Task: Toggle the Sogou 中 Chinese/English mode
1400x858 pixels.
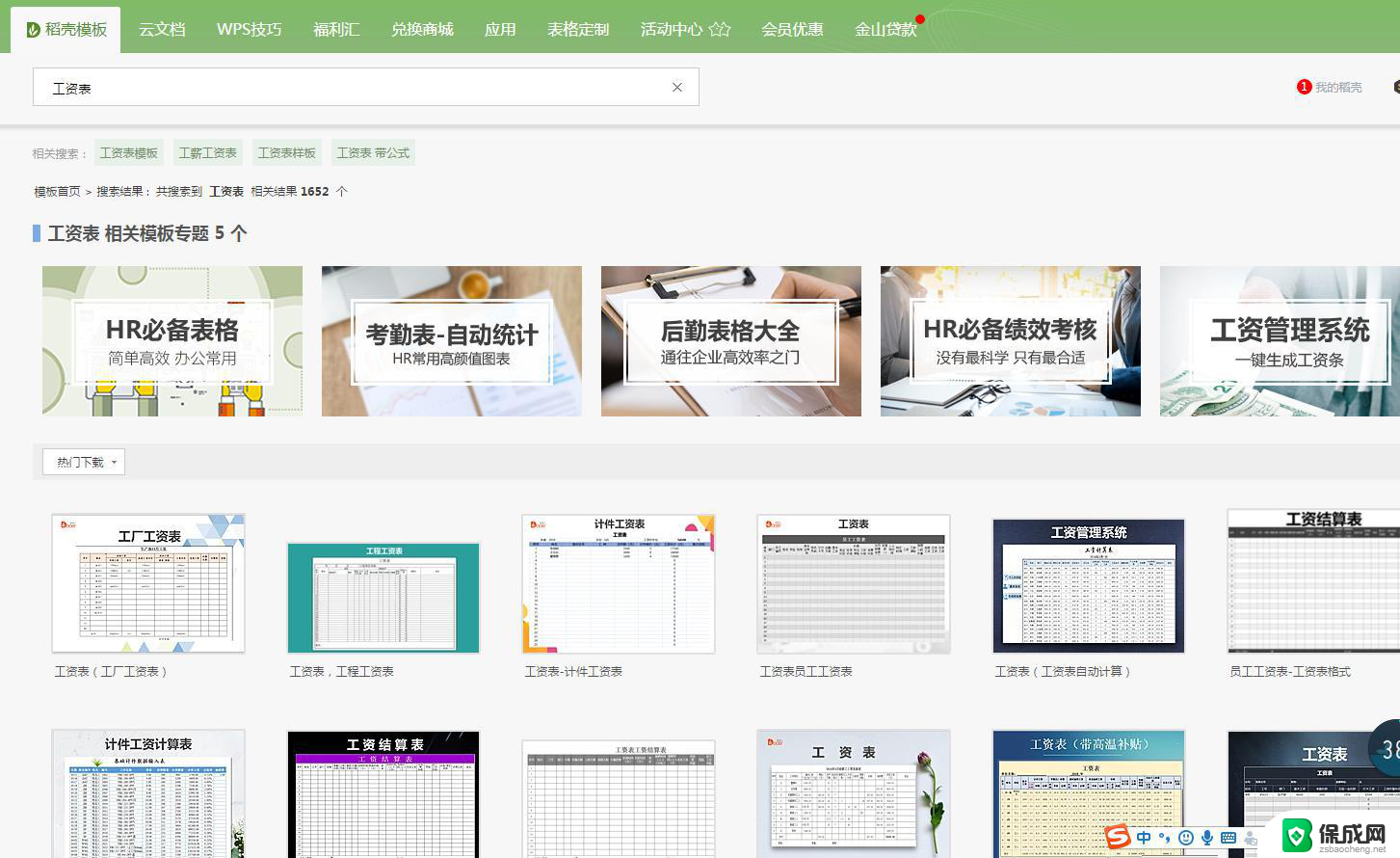Action: pyautogui.click(x=1144, y=838)
